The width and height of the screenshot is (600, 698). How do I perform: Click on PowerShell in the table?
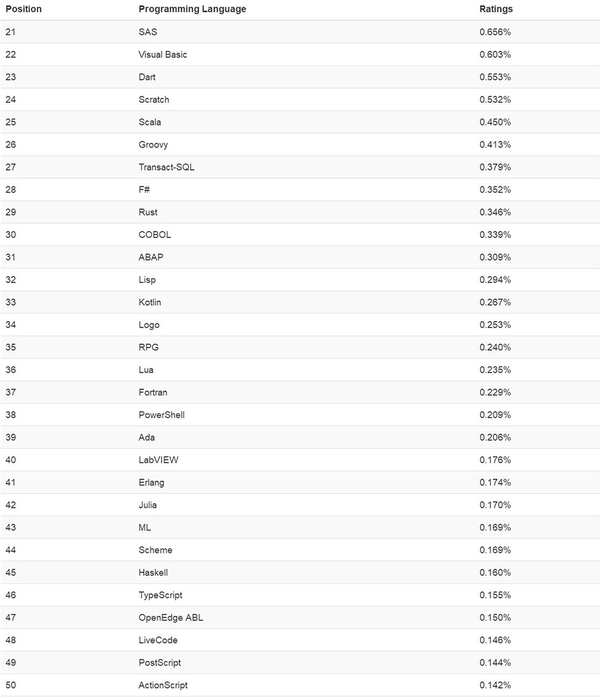(x=161, y=415)
